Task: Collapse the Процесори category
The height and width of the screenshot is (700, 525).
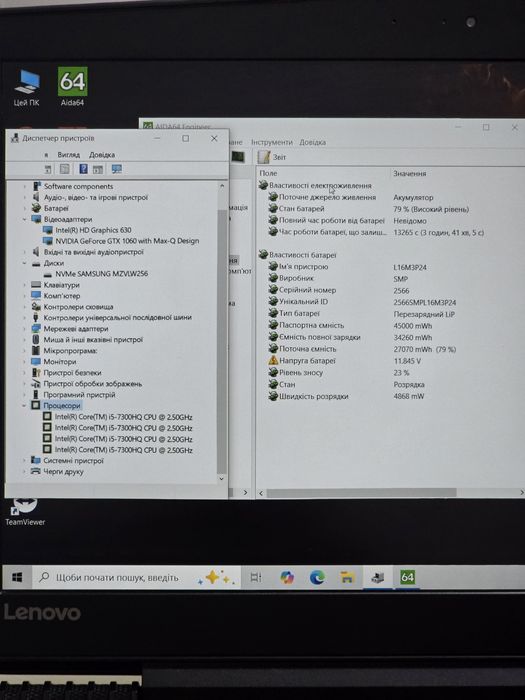Action: pyautogui.click(x=25, y=406)
